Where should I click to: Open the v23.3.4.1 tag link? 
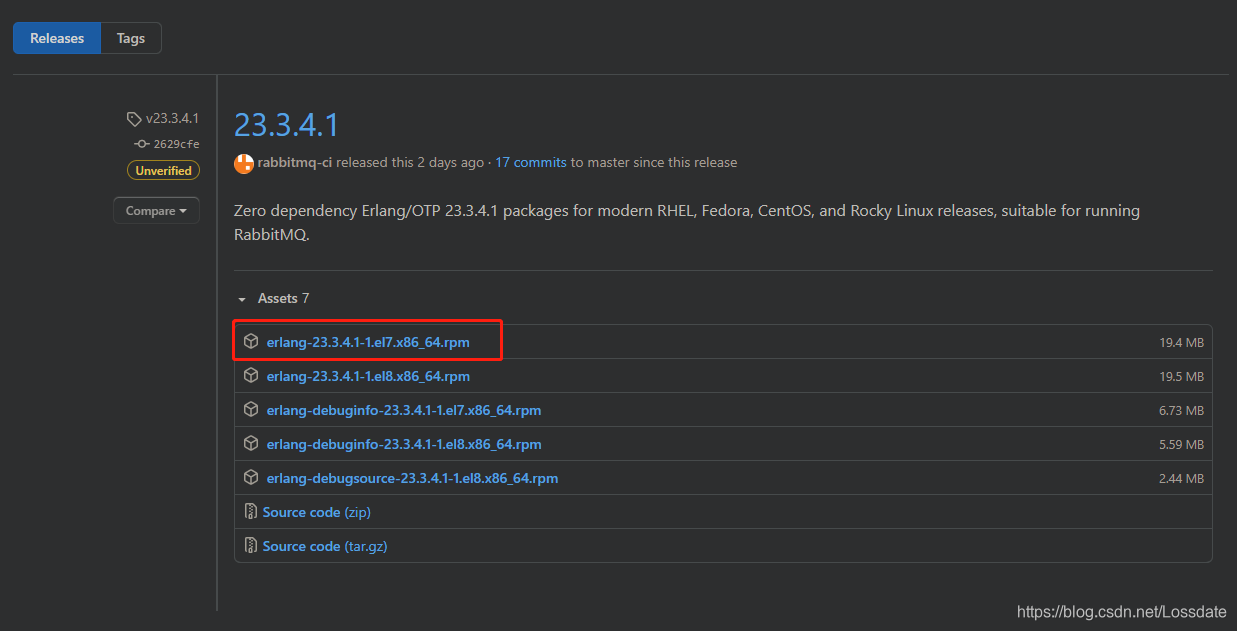coord(172,119)
